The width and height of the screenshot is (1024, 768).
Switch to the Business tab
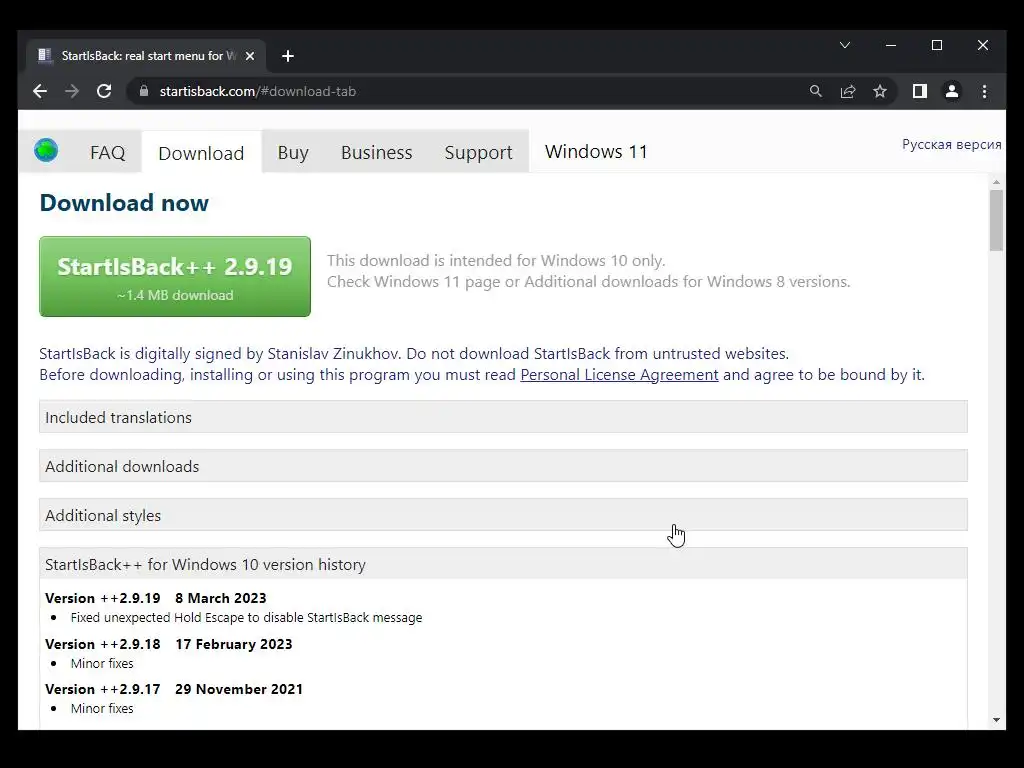[x=376, y=152]
